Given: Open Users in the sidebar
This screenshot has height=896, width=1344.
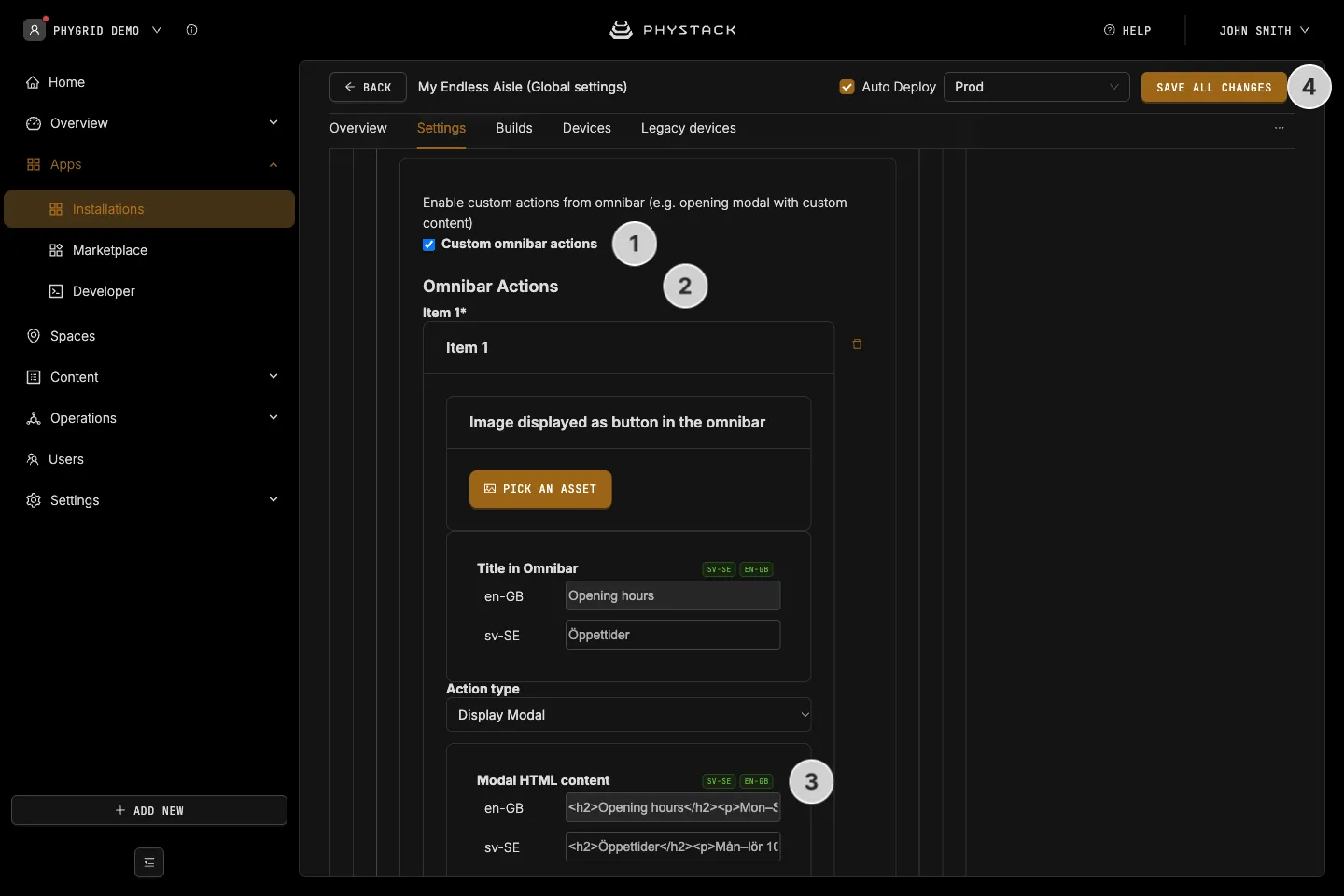Looking at the screenshot, I should click(149, 459).
